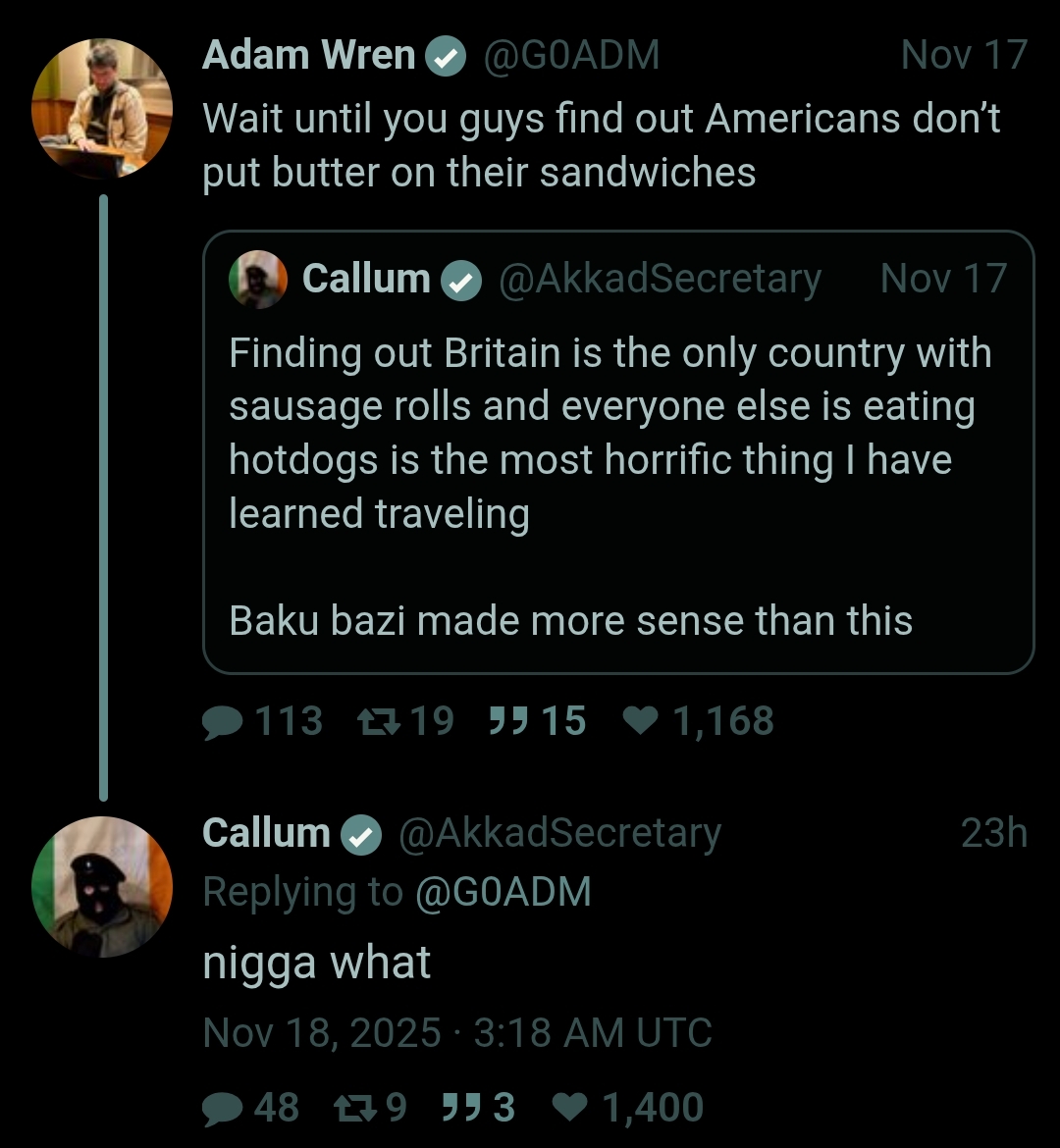Screen dimensions: 1060x1148
Task: Click Nov 17 date on Adam Wren's tweet
Action: click(963, 55)
